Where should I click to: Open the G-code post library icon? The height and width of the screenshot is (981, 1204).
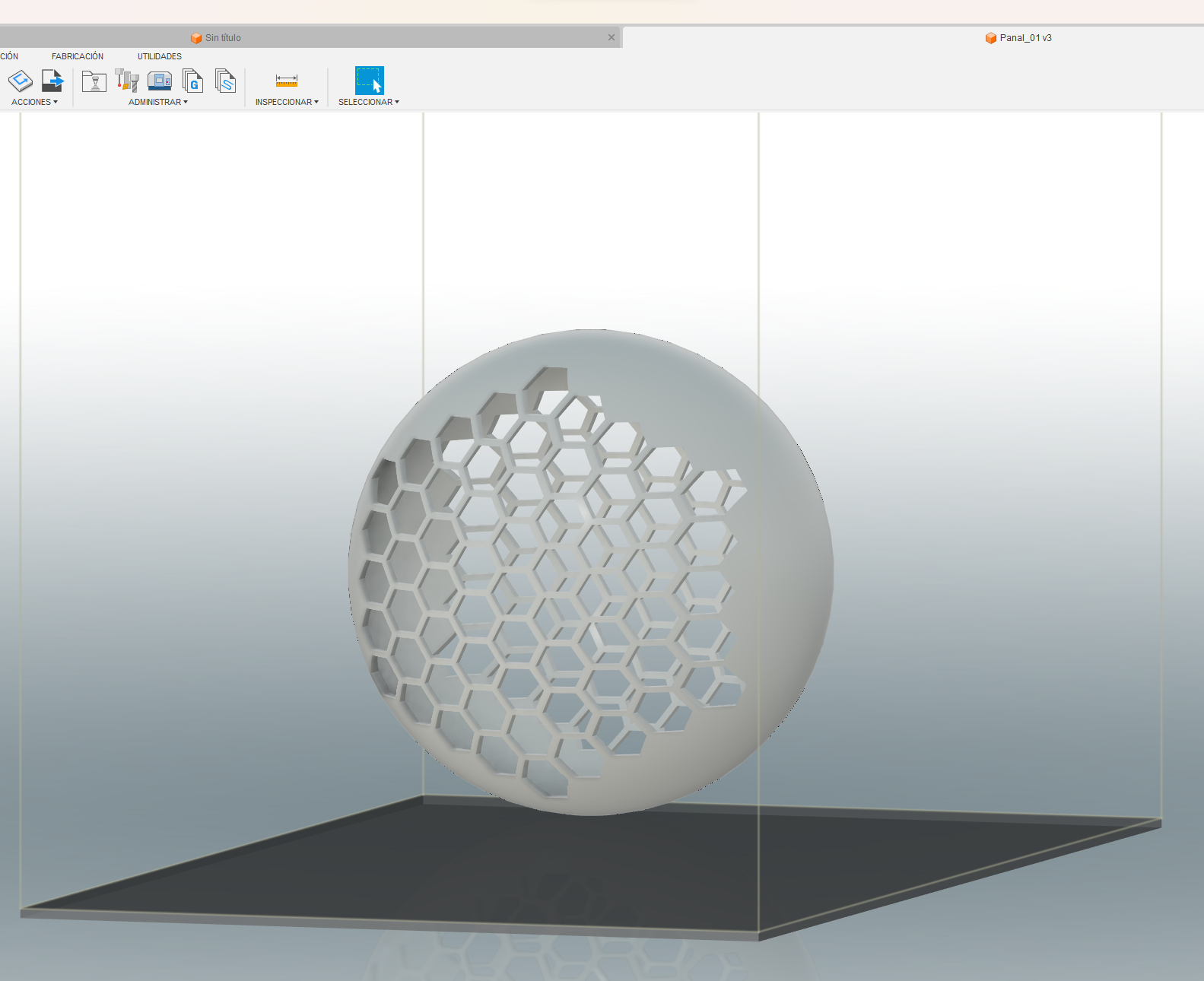pyautogui.click(x=193, y=81)
